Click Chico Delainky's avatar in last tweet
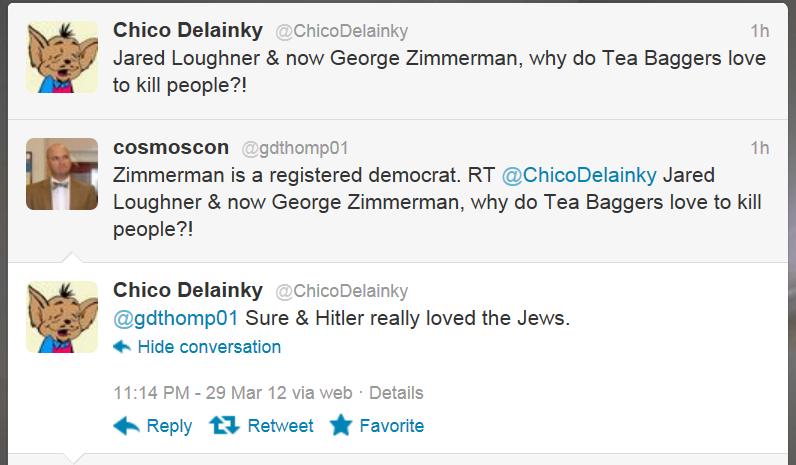This screenshot has height=465, width=796. click(x=62, y=316)
